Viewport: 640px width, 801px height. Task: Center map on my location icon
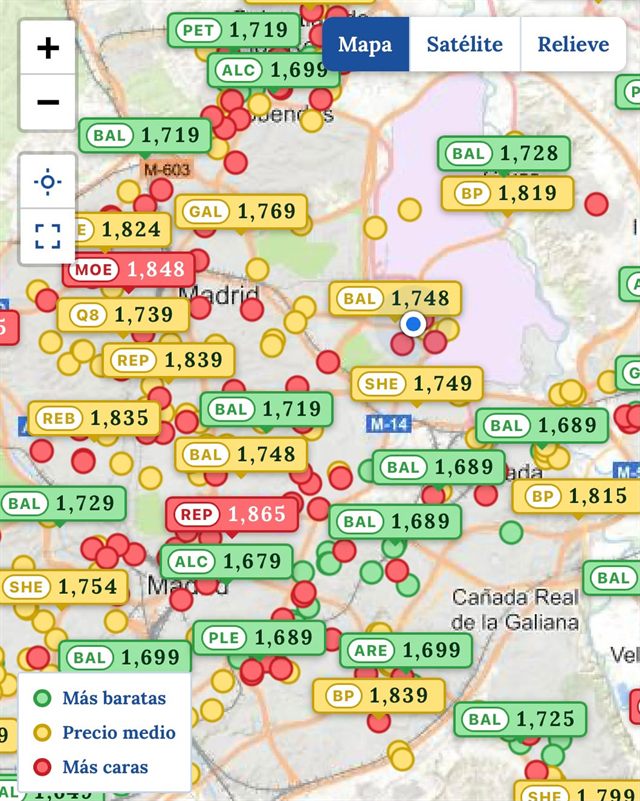[48, 181]
